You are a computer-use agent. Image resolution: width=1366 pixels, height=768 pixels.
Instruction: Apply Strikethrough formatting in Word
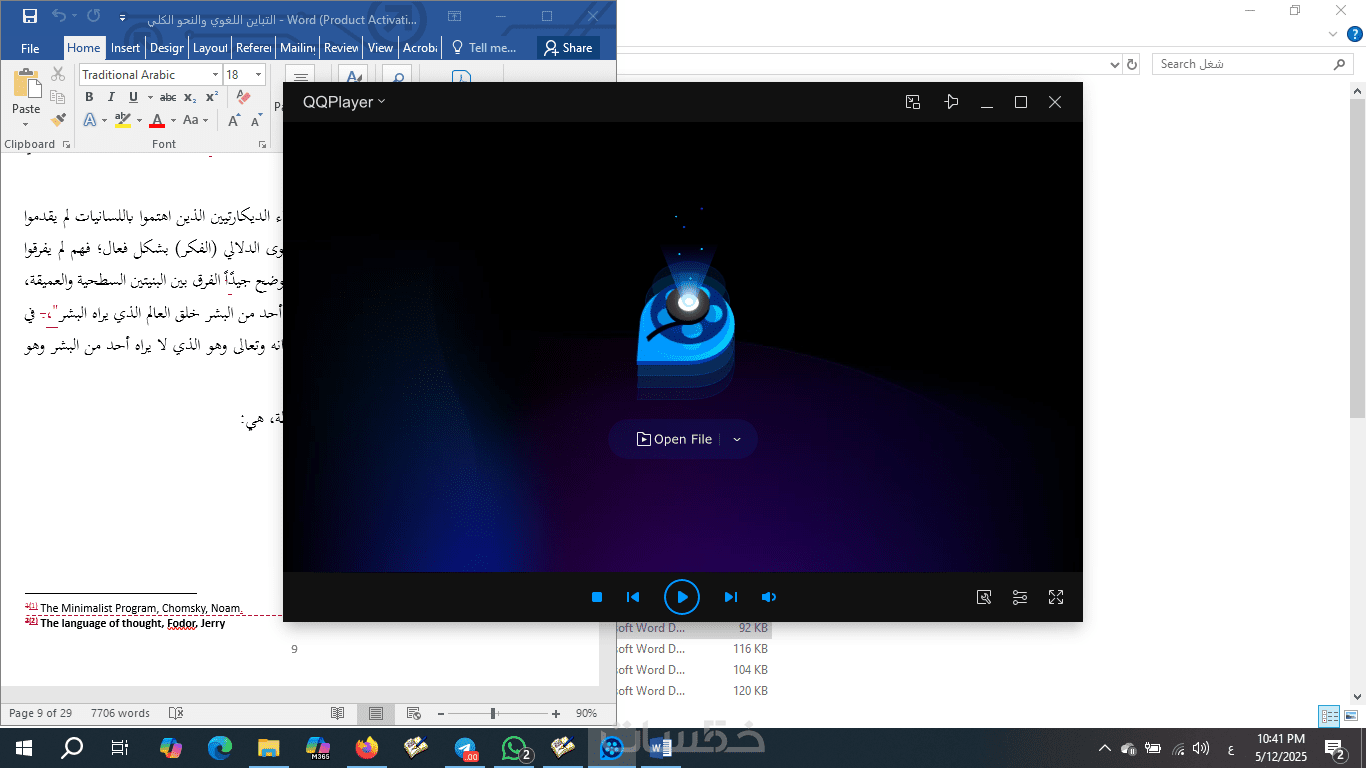pos(168,97)
